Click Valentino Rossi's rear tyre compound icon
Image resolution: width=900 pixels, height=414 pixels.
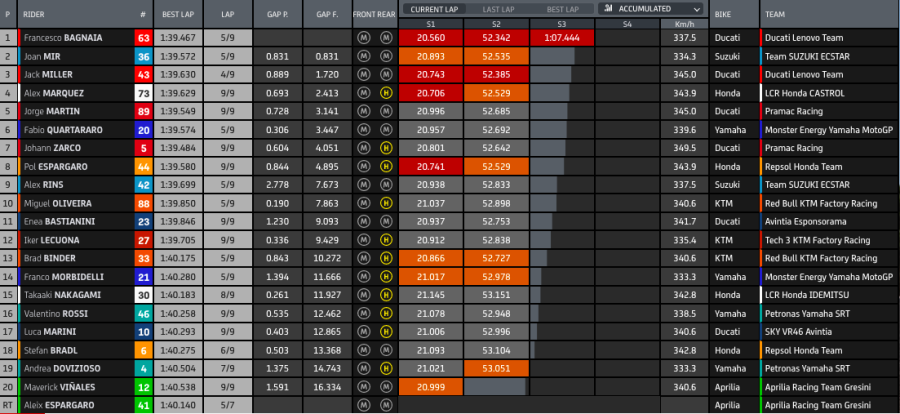pos(384,313)
